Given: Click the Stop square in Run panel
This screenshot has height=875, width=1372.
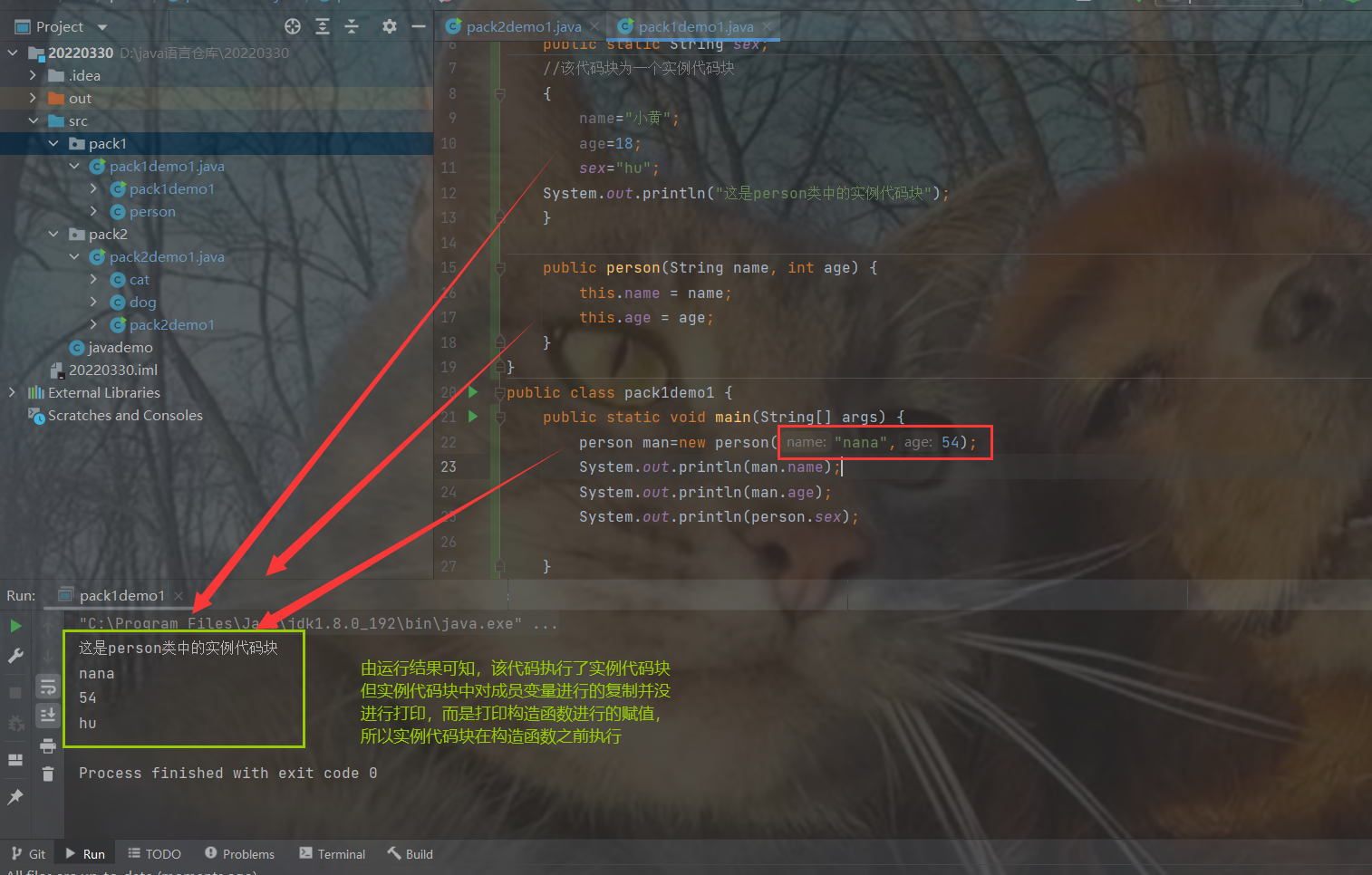Looking at the screenshot, I should pyautogui.click(x=15, y=693).
